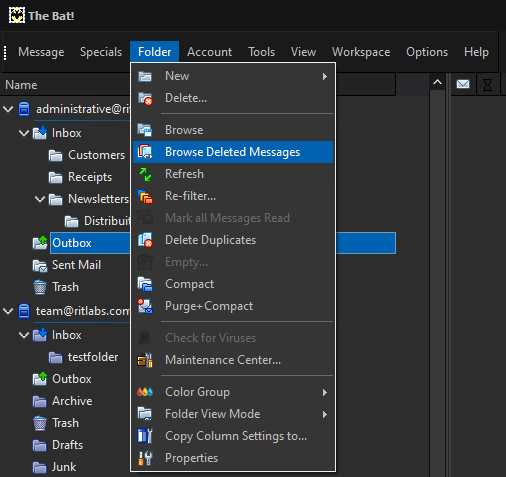Collapse the administrative account tree node
This screenshot has width=506, height=477.
point(8,109)
